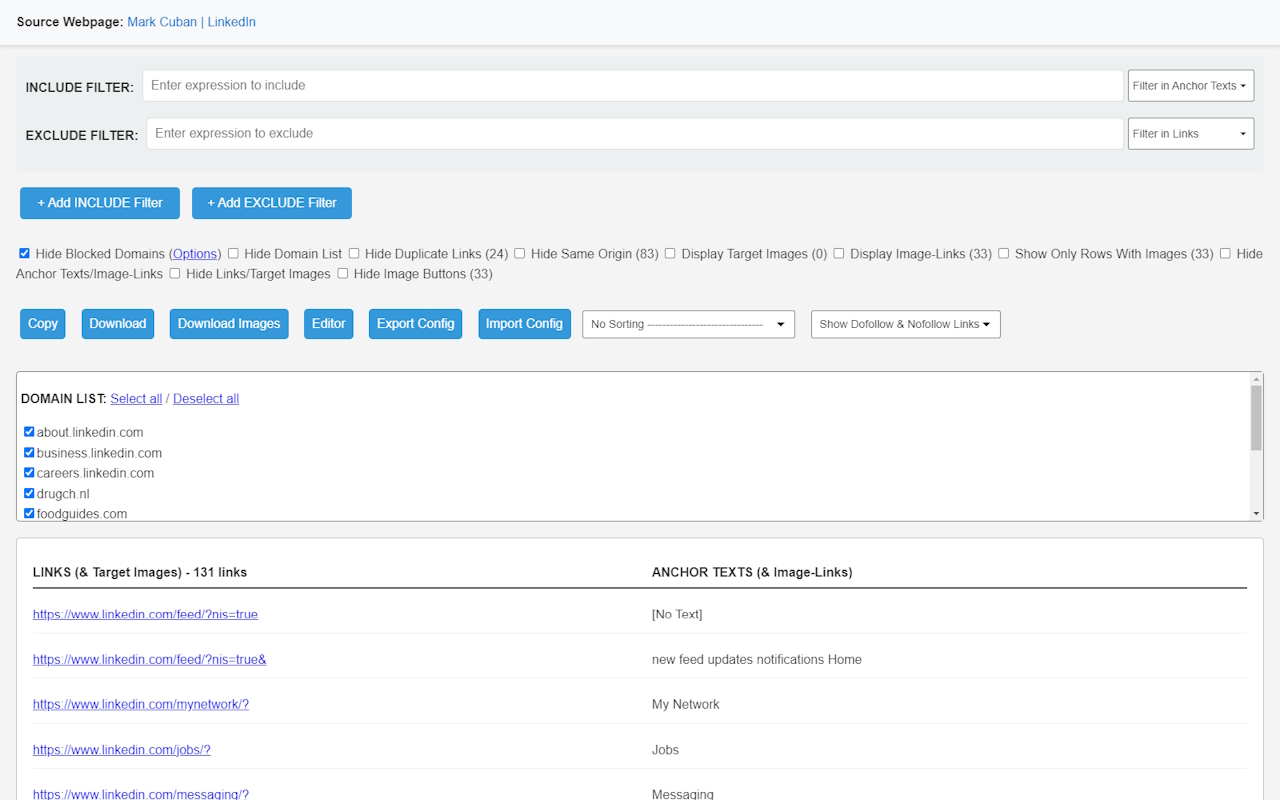This screenshot has width=1280, height=800.
Task: Open the Filter in Anchor Texts dropdown
Action: (x=1190, y=85)
